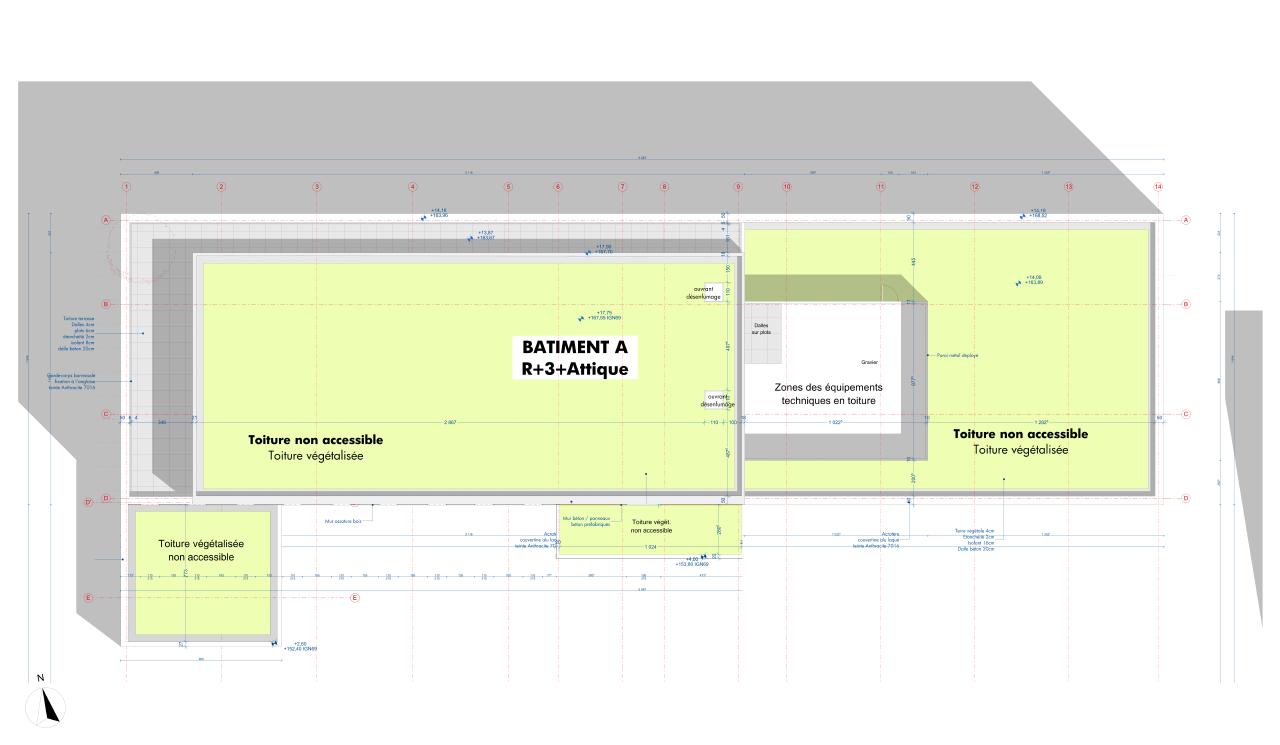Click the lower ouvrant désenfumage hatch
Viewport: 1280px width, 745px height.
[x=718, y=400]
